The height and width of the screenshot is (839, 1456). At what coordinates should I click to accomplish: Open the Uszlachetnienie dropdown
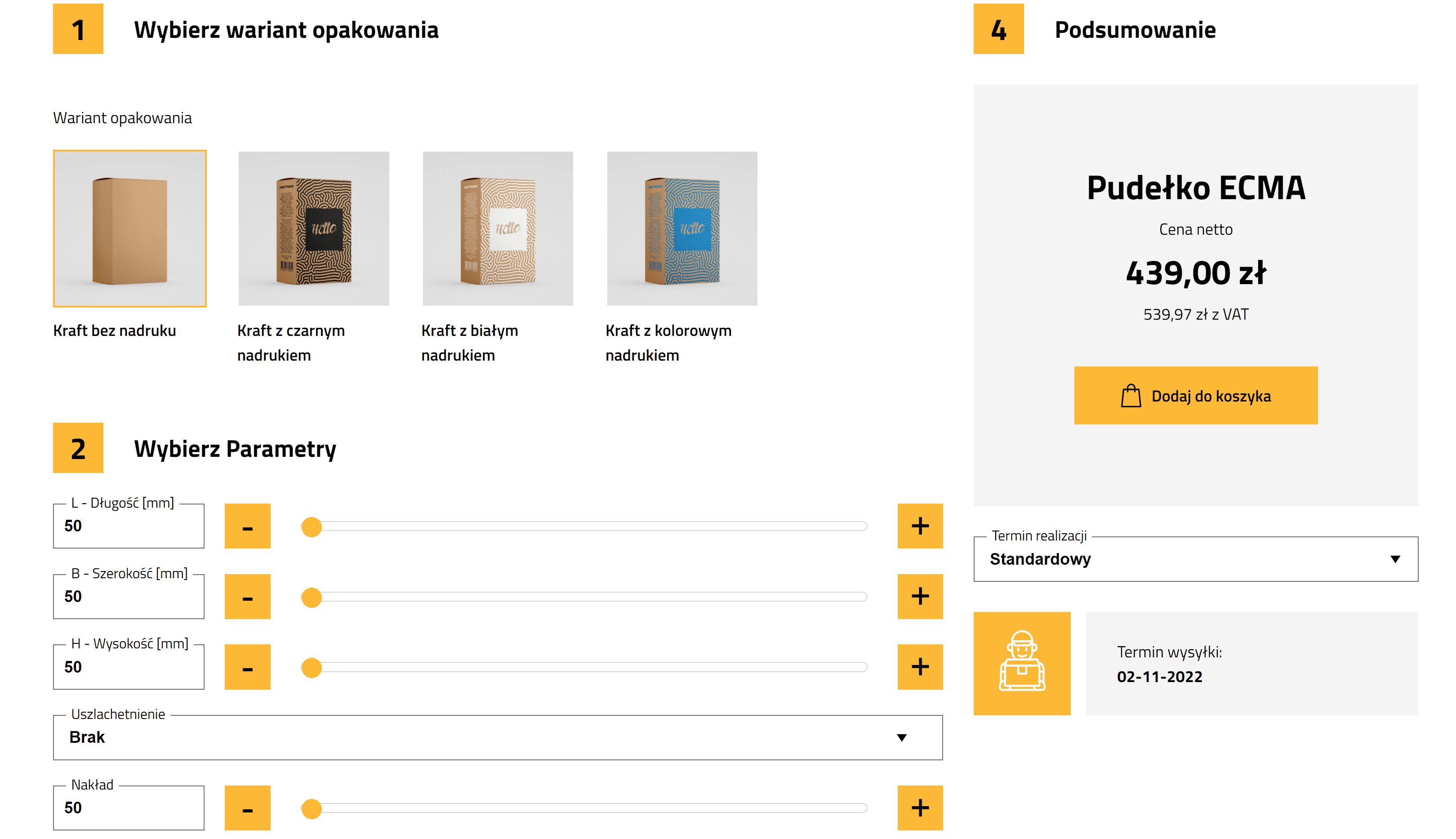[498, 737]
